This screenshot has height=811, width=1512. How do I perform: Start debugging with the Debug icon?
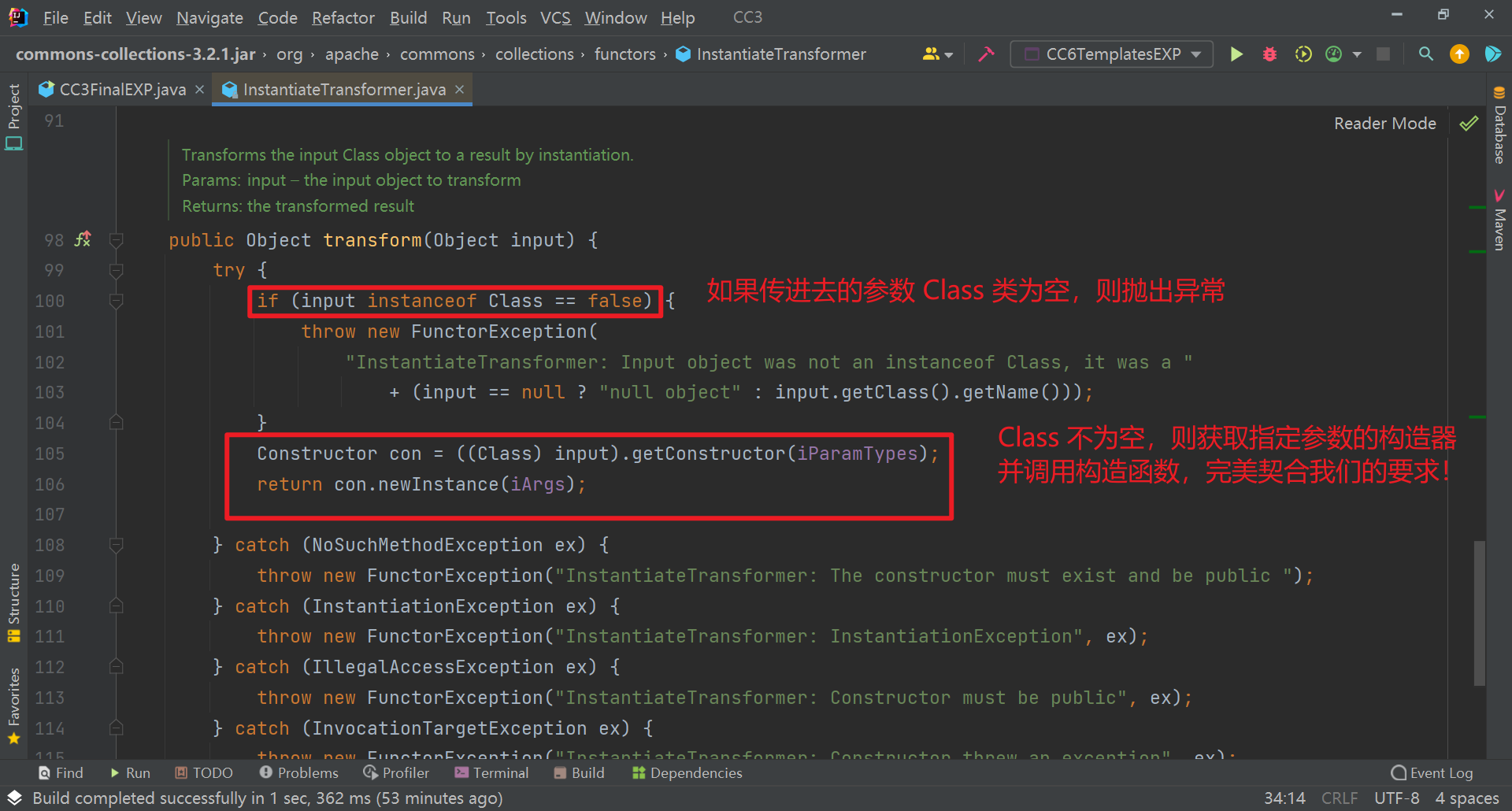[x=1270, y=54]
